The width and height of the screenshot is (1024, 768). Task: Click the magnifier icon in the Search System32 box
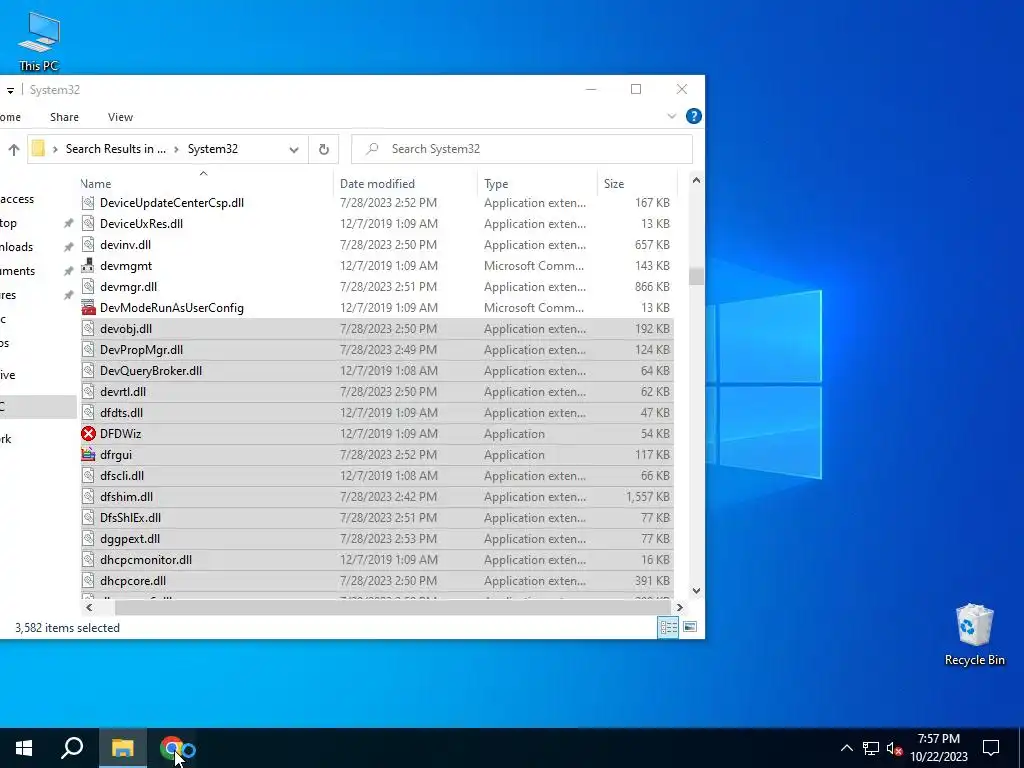pos(372,149)
